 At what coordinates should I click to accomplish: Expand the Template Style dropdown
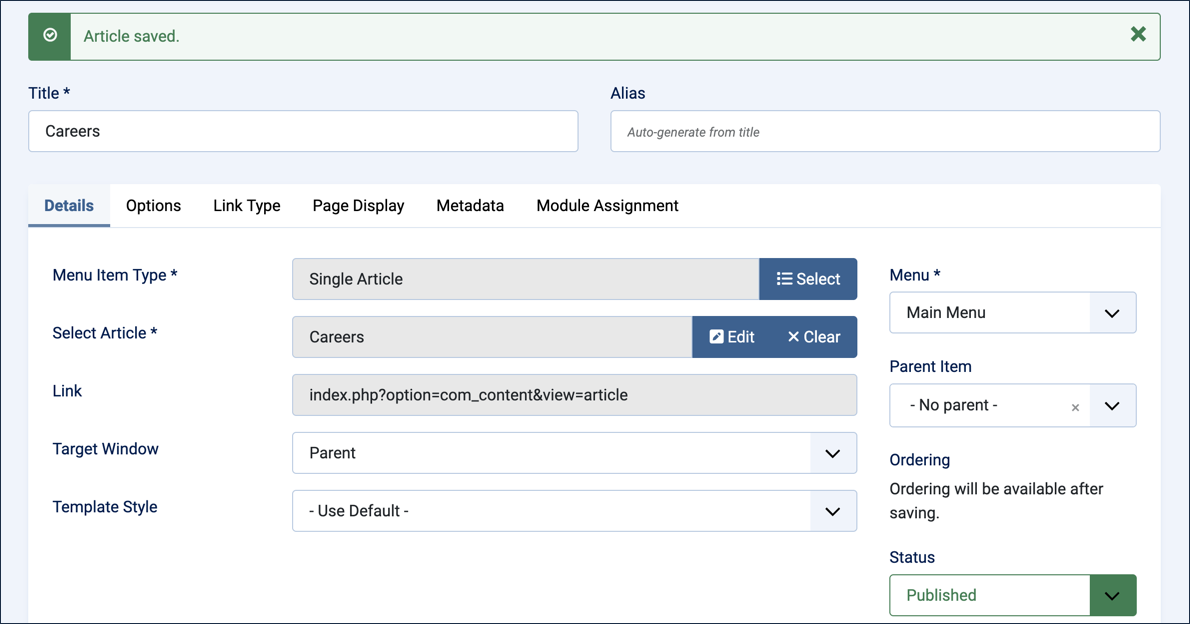tap(575, 511)
